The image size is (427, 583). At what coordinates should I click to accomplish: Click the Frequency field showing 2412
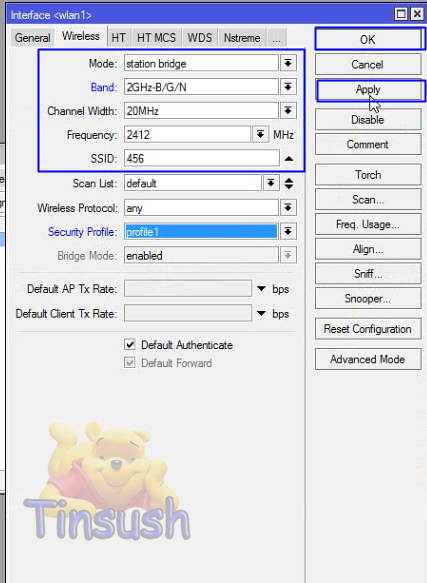pos(187,135)
